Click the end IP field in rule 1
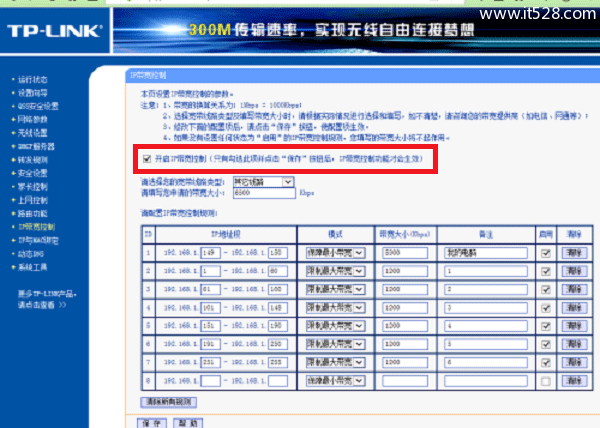Image resolution: width=600 pixels, height=428 pixels. (x=278, y=253)
